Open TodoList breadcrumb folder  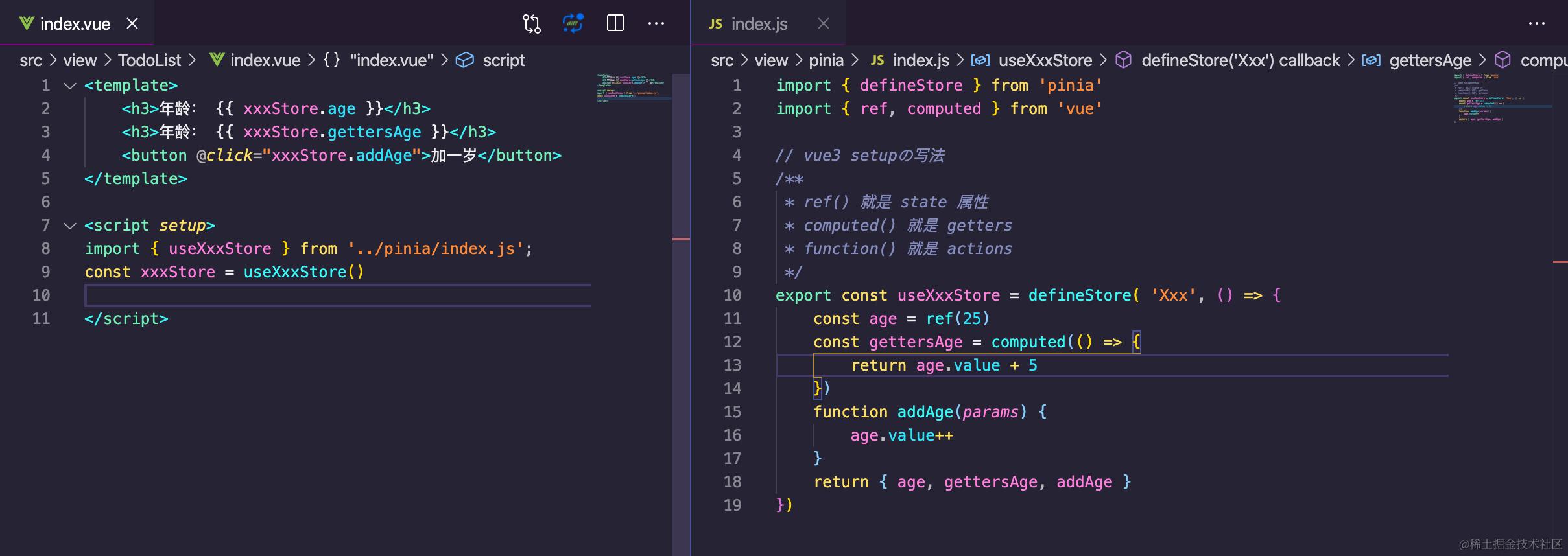pos(149,60)
